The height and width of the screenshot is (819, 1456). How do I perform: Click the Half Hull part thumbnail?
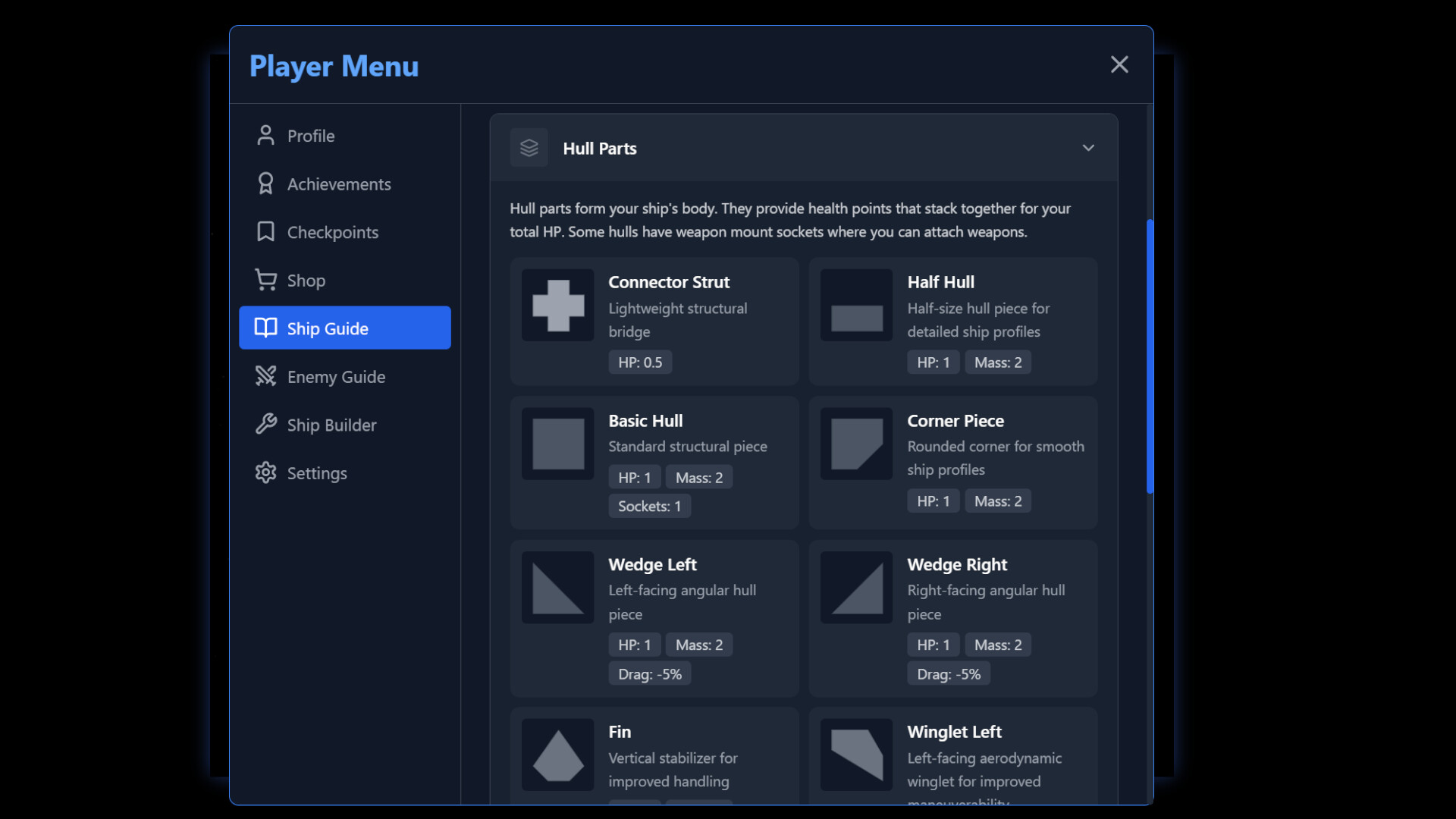point(856,306)
